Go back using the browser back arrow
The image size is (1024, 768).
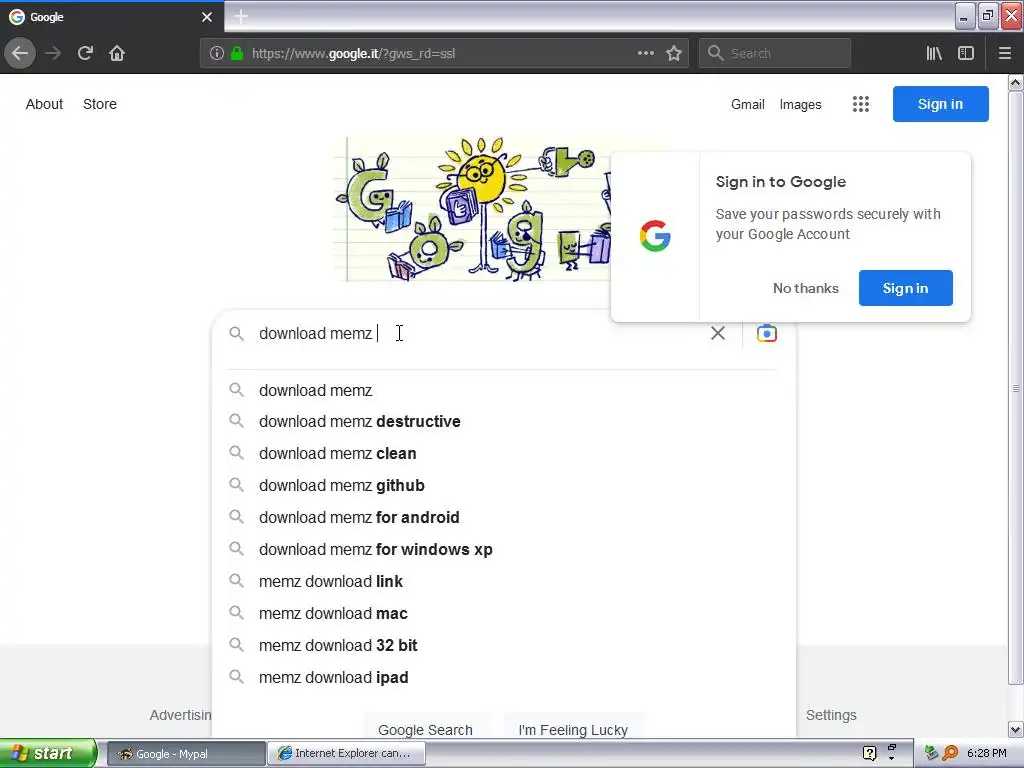pos(20,53)
